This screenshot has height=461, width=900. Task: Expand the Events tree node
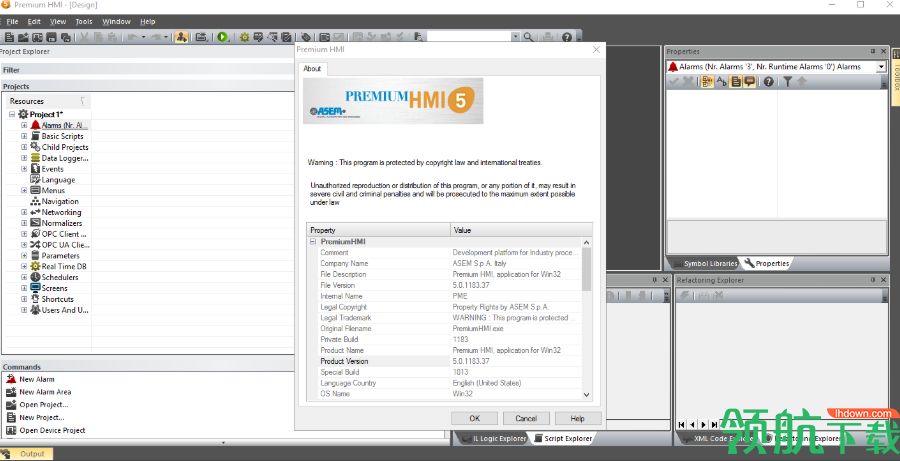[x=24, y=169]
